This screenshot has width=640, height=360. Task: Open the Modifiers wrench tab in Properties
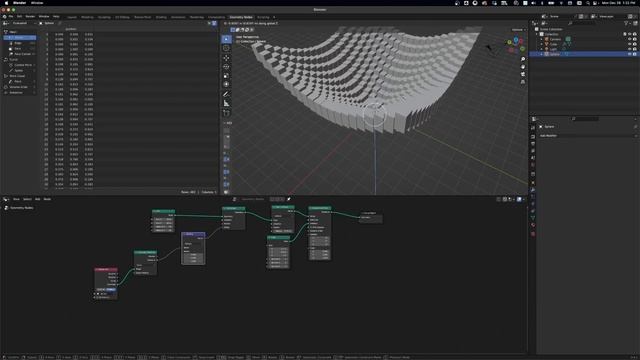point(533,190)
